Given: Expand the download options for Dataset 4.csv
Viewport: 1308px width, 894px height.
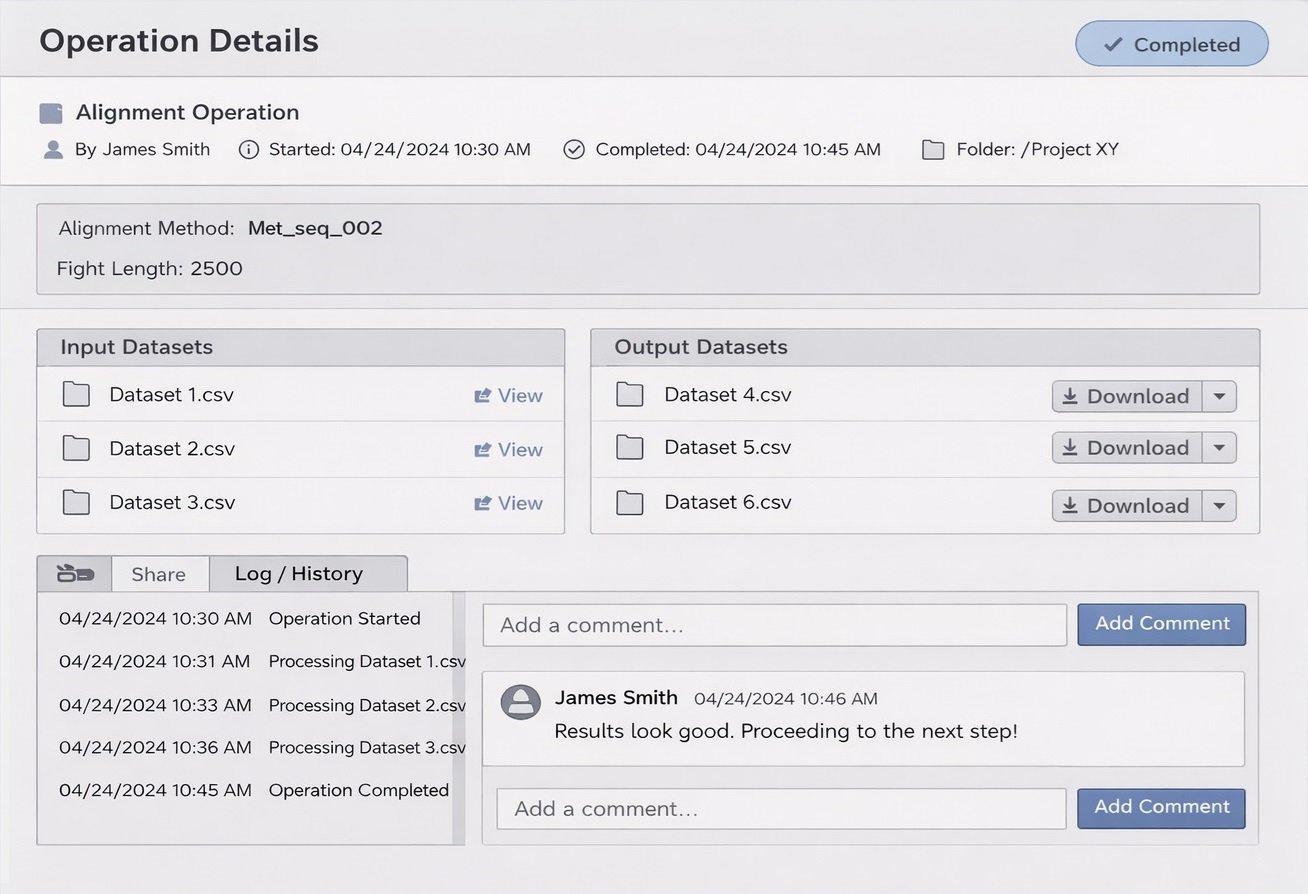Looking at the screenshot, I should pyautogui.click(x=1219, y=396).
